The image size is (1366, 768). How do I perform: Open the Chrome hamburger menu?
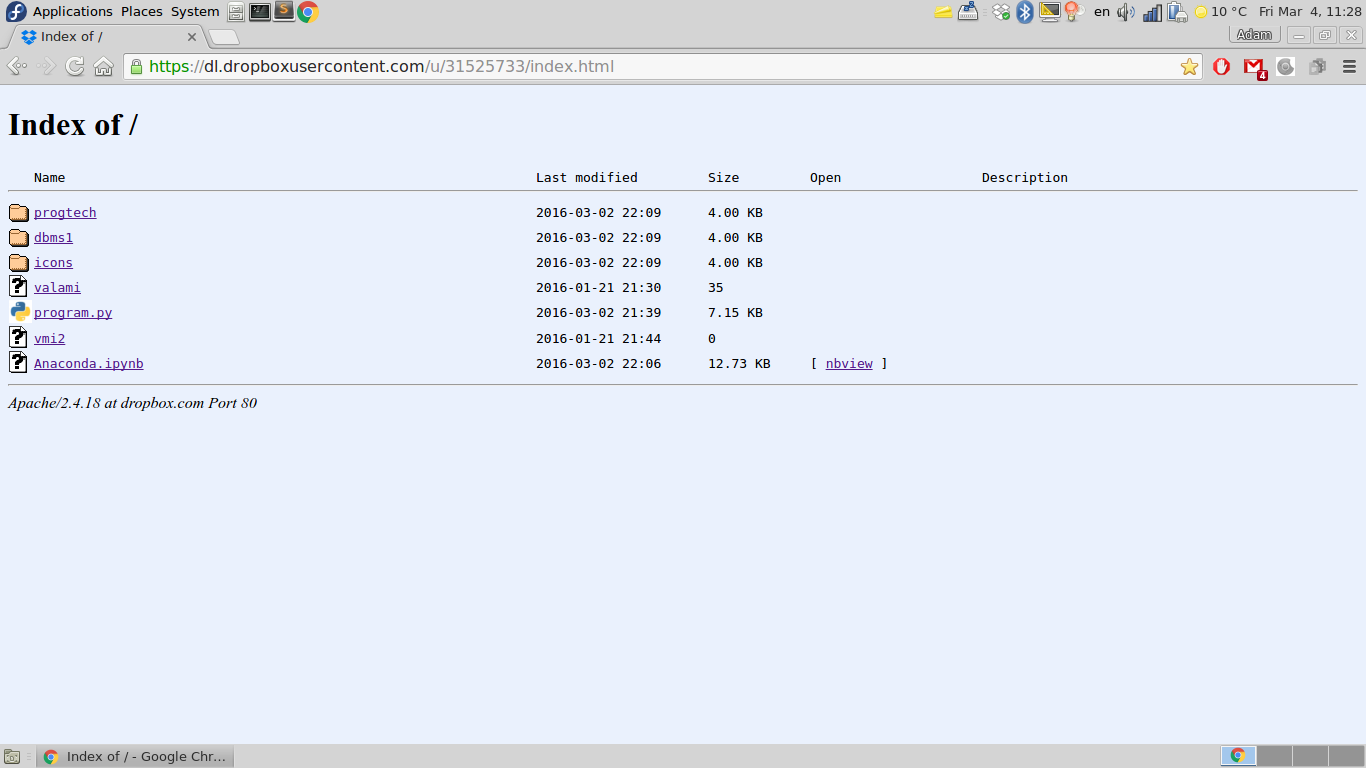click(x=1349, y=67)
